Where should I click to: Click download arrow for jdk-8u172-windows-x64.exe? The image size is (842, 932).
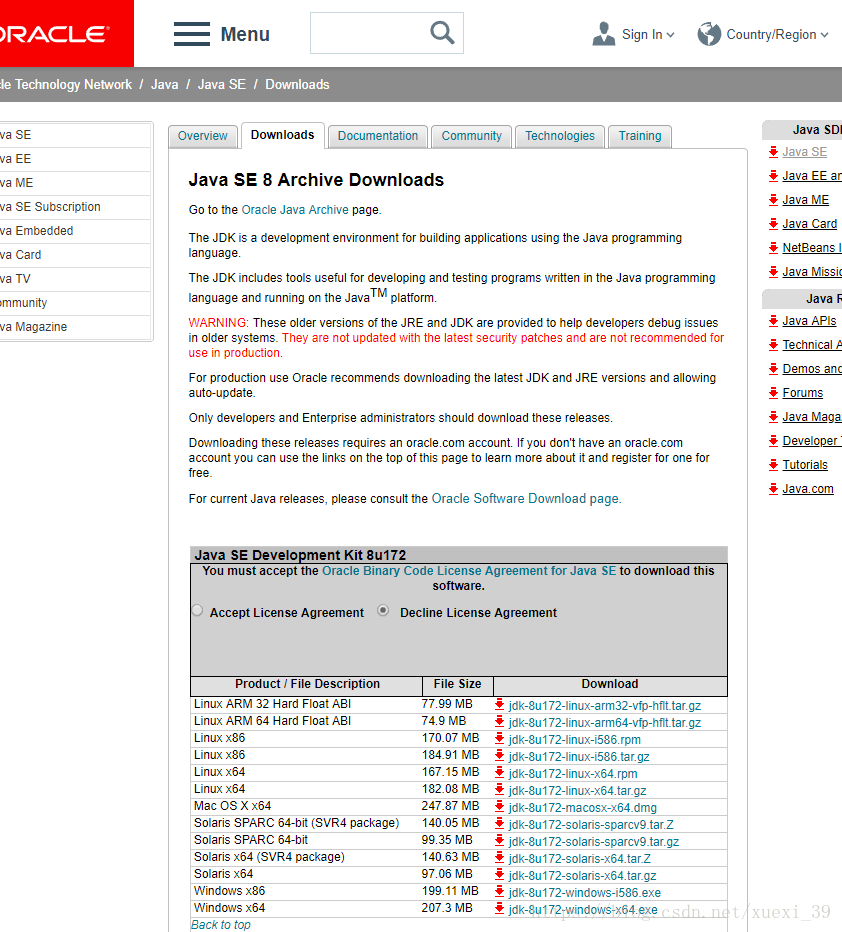click(x=499, y=909)
